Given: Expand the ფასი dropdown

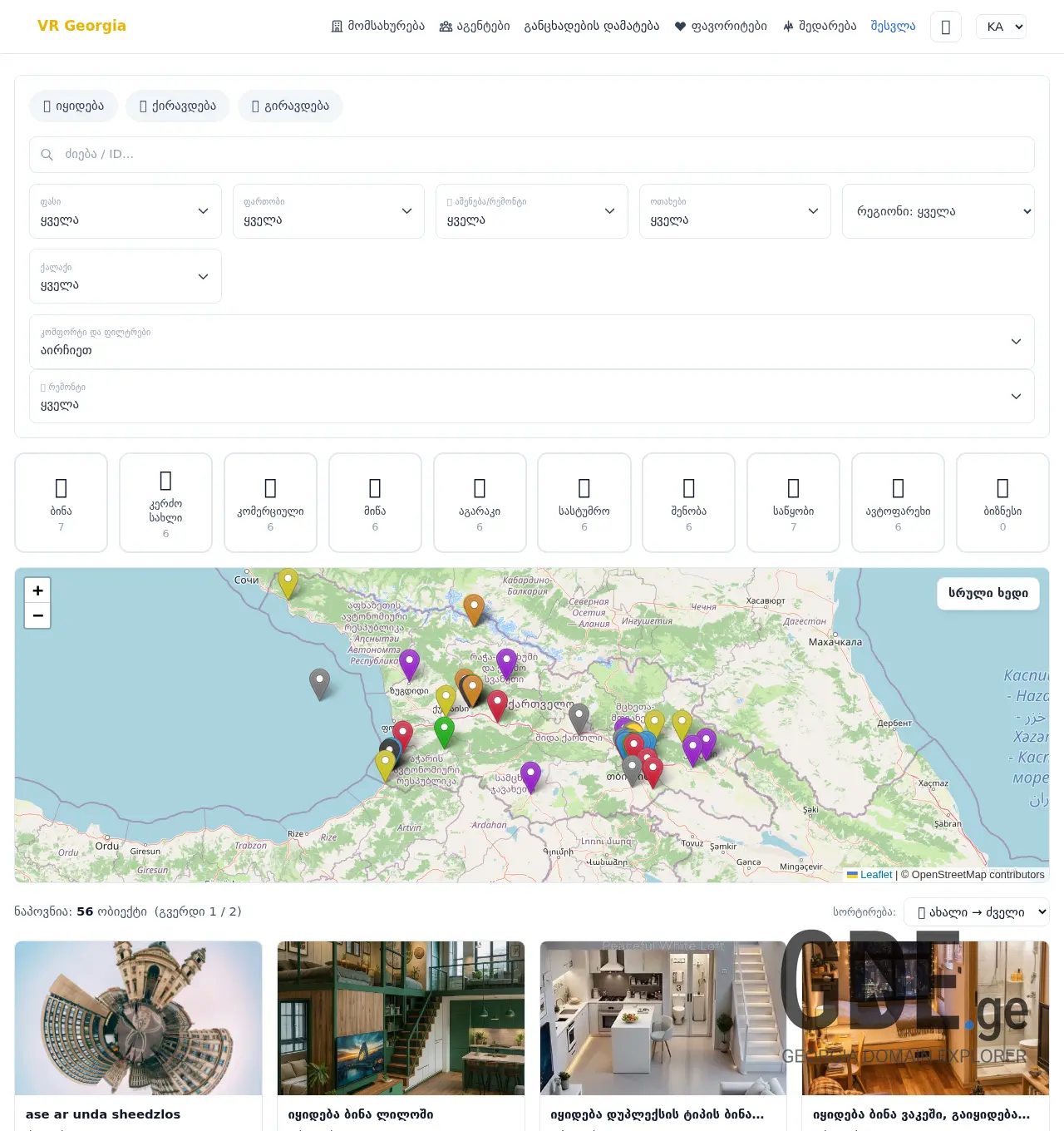Looking at the screenshot, I should (126, 211).
